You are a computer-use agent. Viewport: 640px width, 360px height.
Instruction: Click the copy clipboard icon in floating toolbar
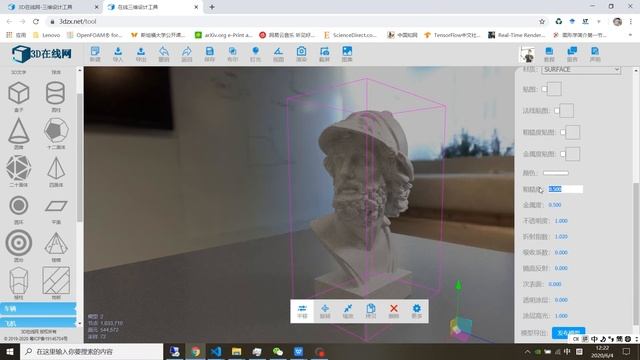(371, 311)
